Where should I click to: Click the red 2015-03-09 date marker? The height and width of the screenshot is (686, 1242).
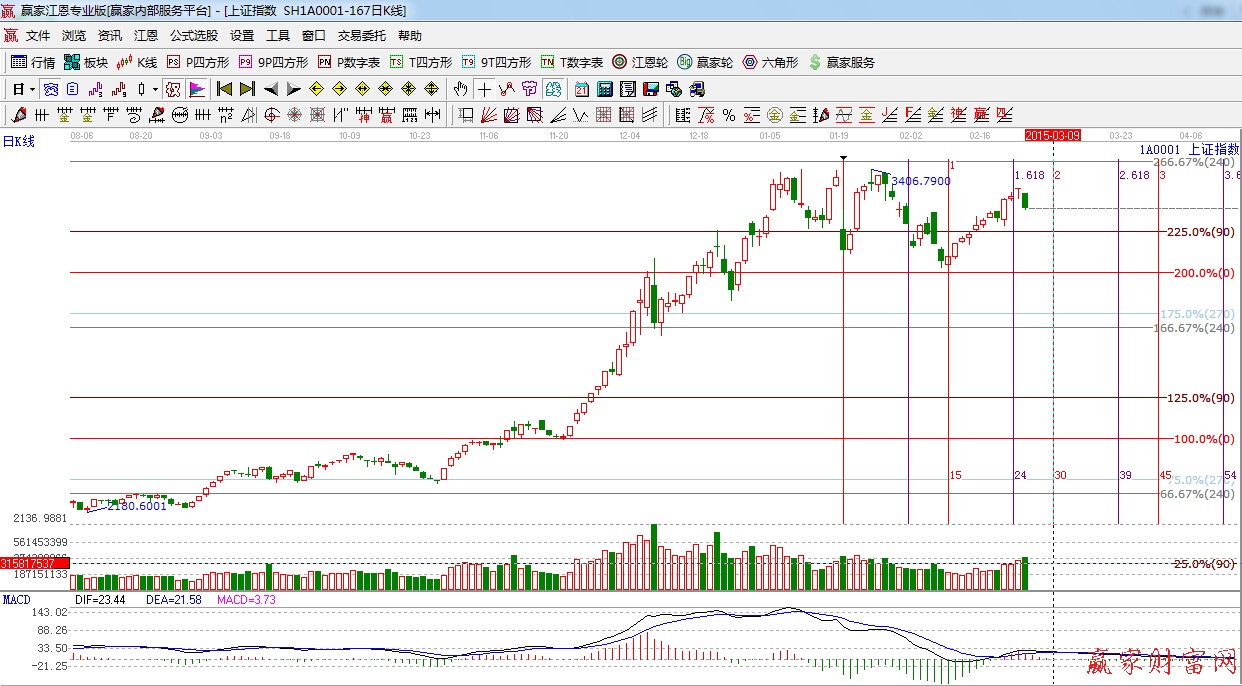1052,134
